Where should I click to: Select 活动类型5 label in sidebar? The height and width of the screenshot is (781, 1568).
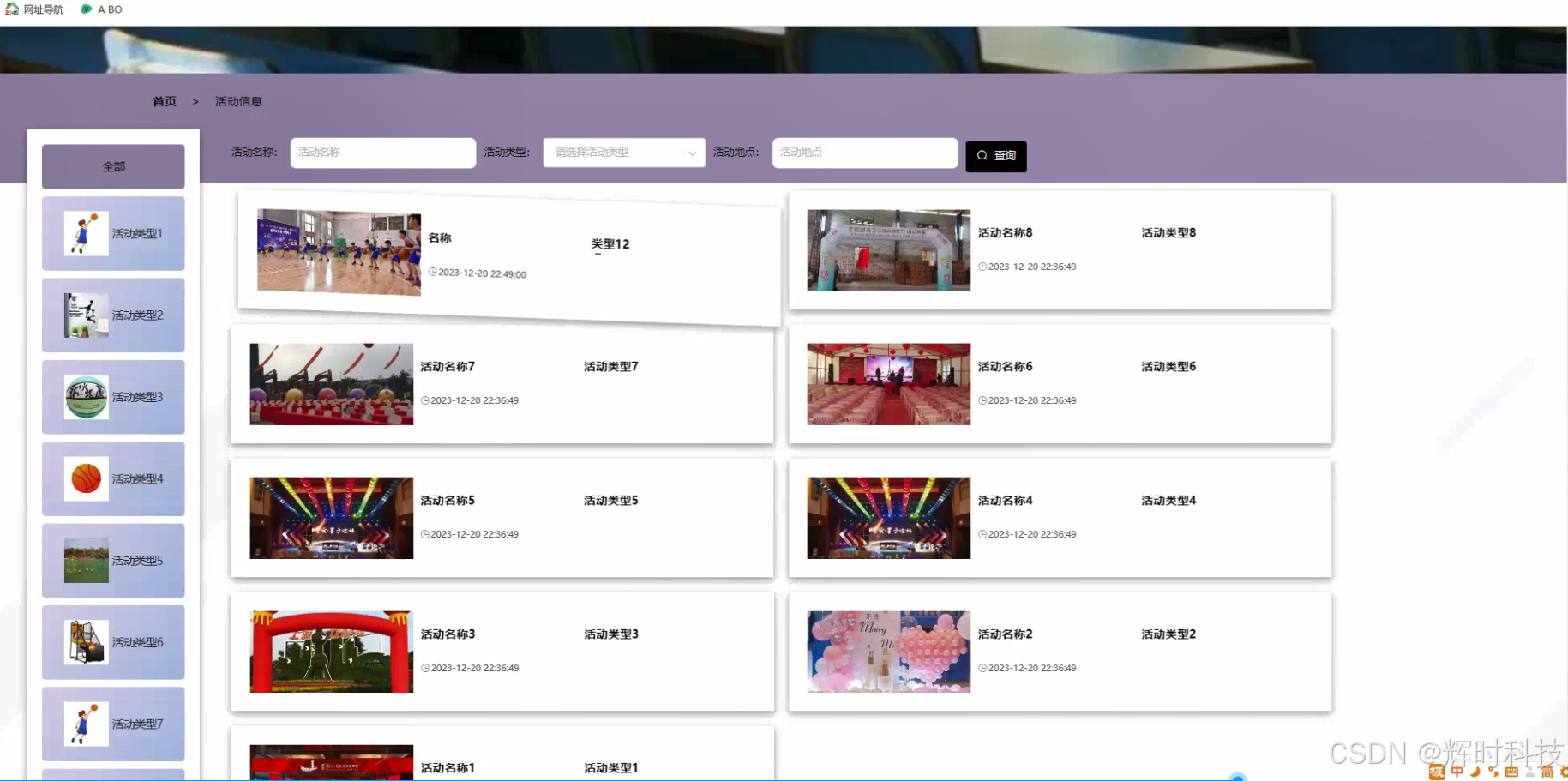[137, 561]
